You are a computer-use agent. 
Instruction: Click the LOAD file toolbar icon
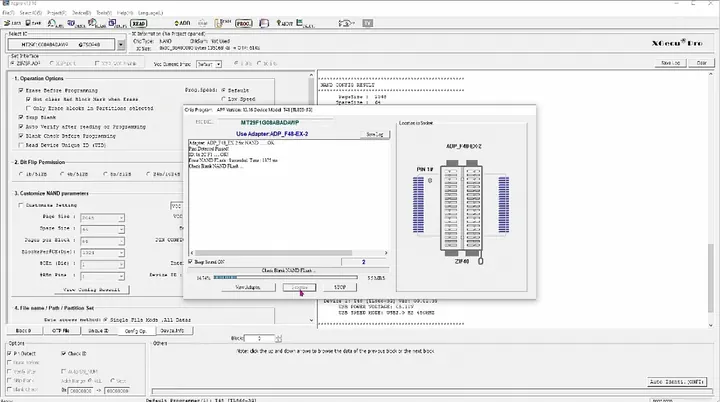tap(12, 23)
